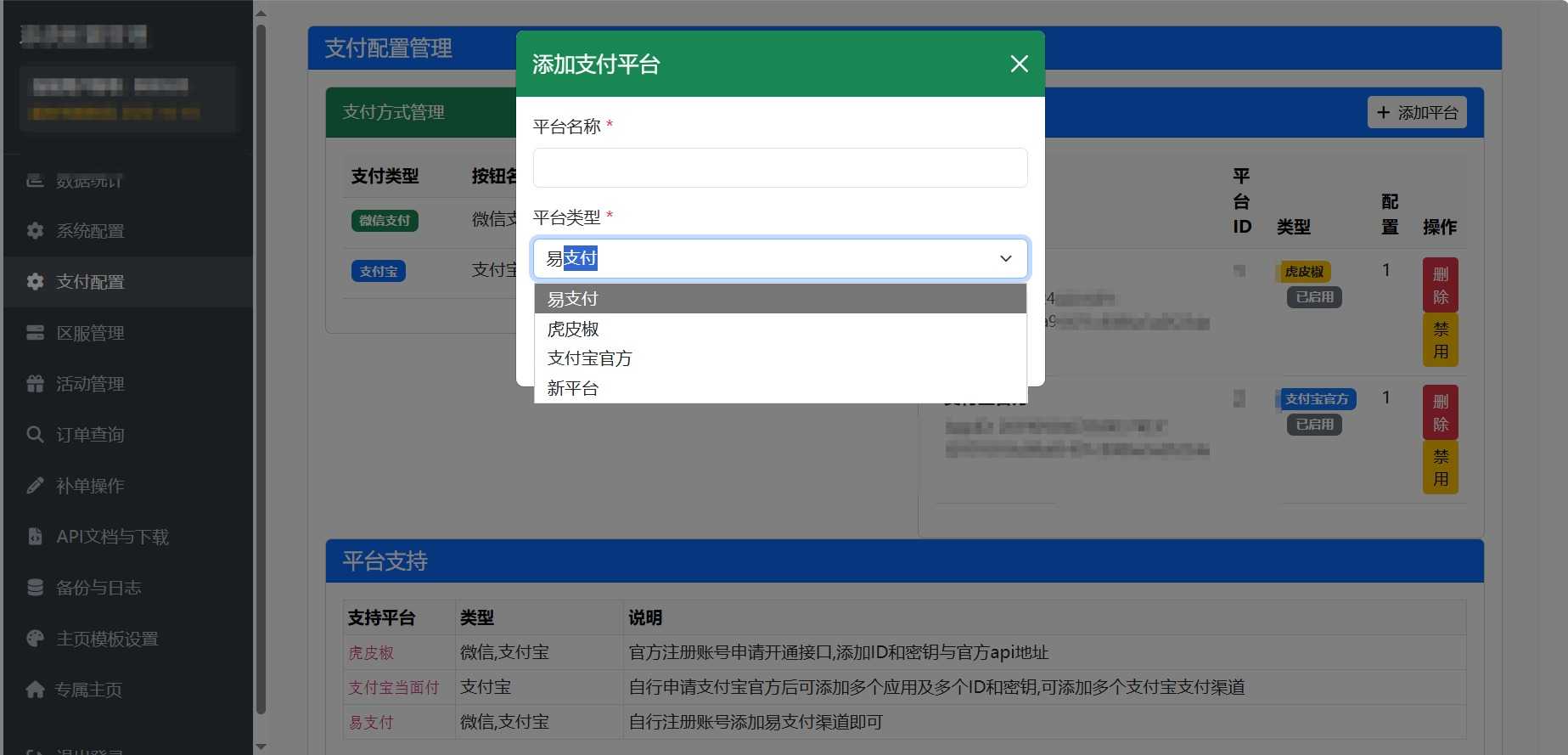
Task: Click the gear icon beside 系统配置
Action: click(35, 231)
